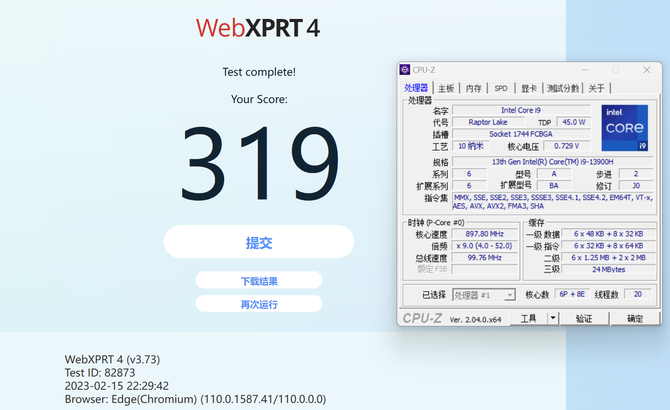This screenshot has height=410, width=670.
Task: Open the 关于 tab in CPU-Z
Action: pyautogui.click(x=597, y=88)
